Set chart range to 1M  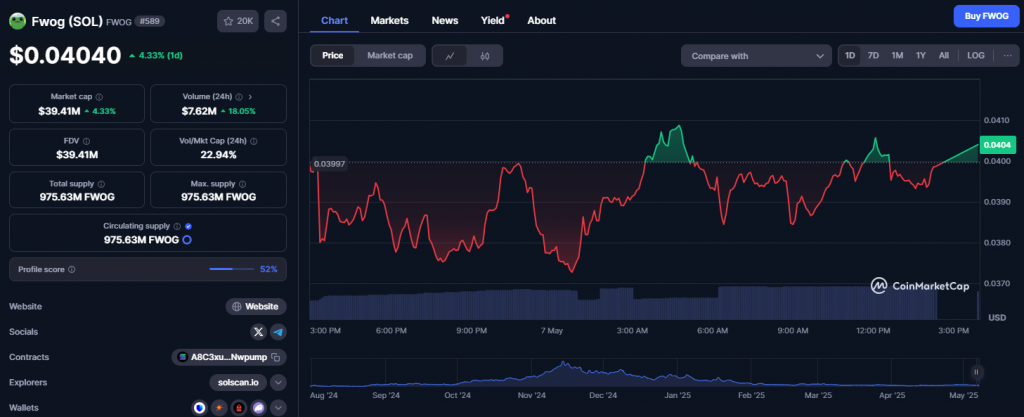(x=897, y=55)
